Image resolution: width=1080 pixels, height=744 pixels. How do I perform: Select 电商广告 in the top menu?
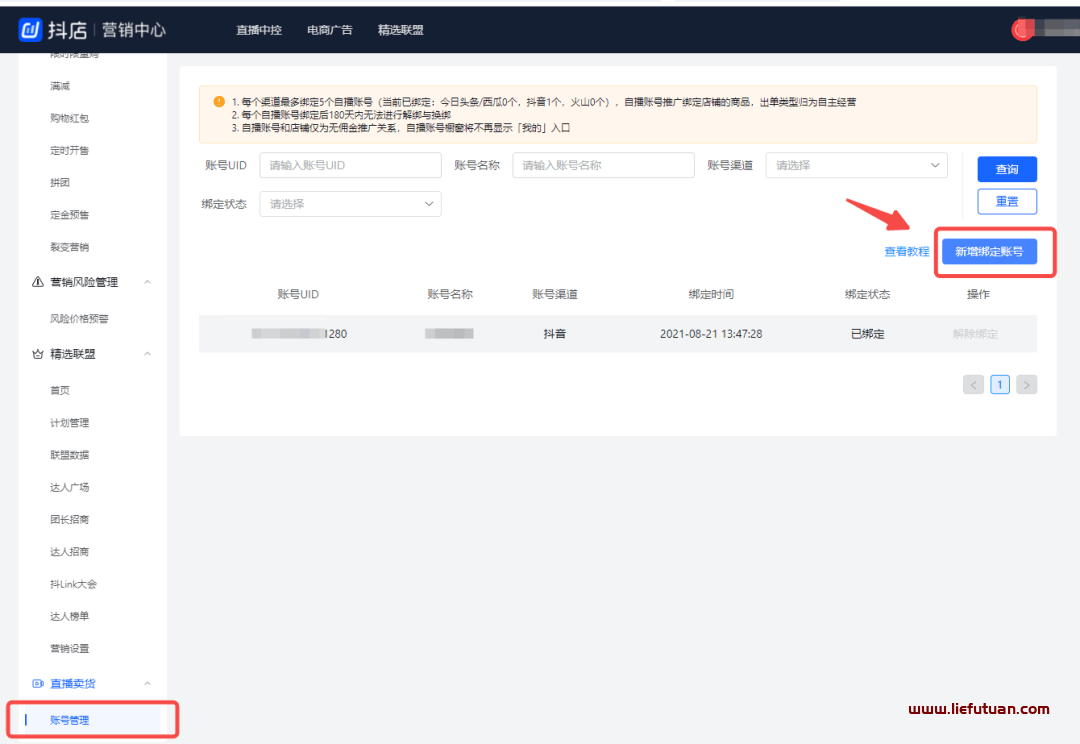(x=329, y=29)
